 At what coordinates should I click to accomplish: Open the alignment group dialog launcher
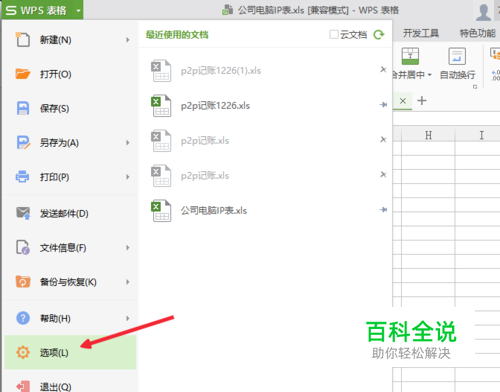(475, 87)
